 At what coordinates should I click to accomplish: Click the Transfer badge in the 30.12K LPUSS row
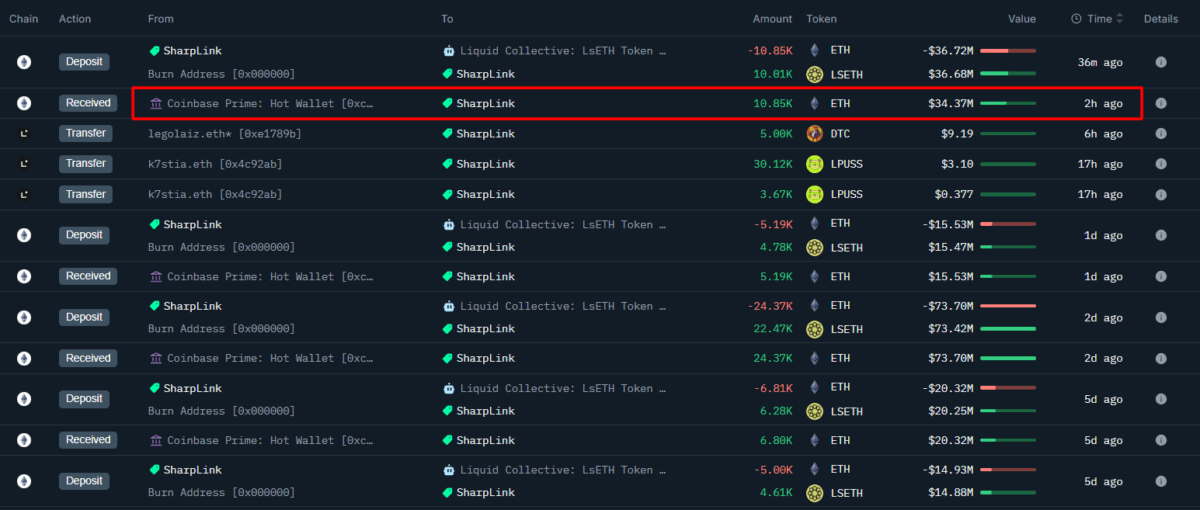[85, 164]
